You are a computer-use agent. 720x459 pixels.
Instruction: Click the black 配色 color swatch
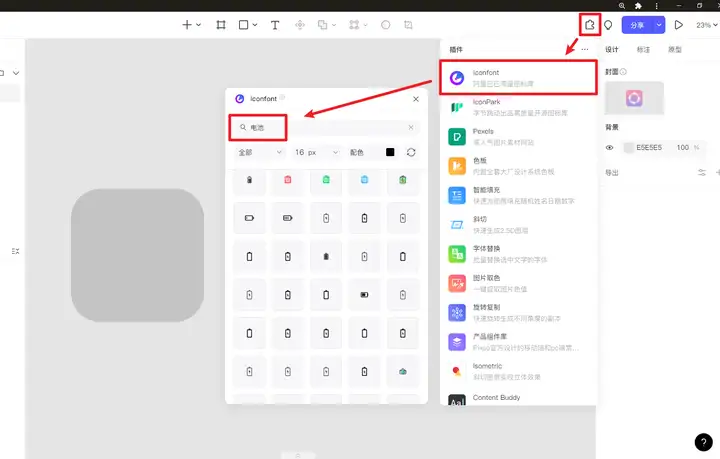coord(390,152)
